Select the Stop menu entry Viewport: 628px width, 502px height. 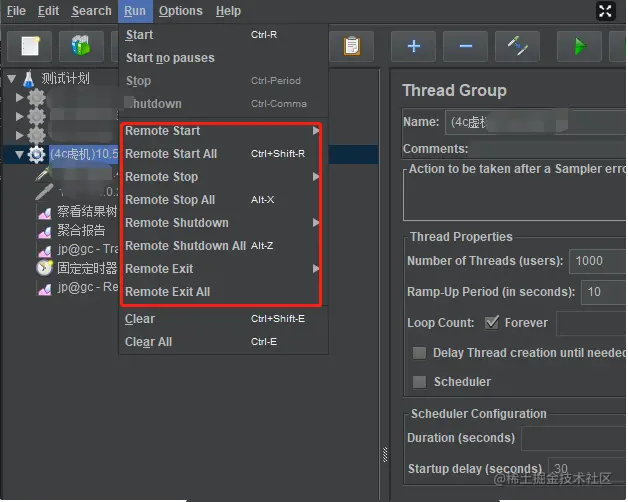(223, 81)
